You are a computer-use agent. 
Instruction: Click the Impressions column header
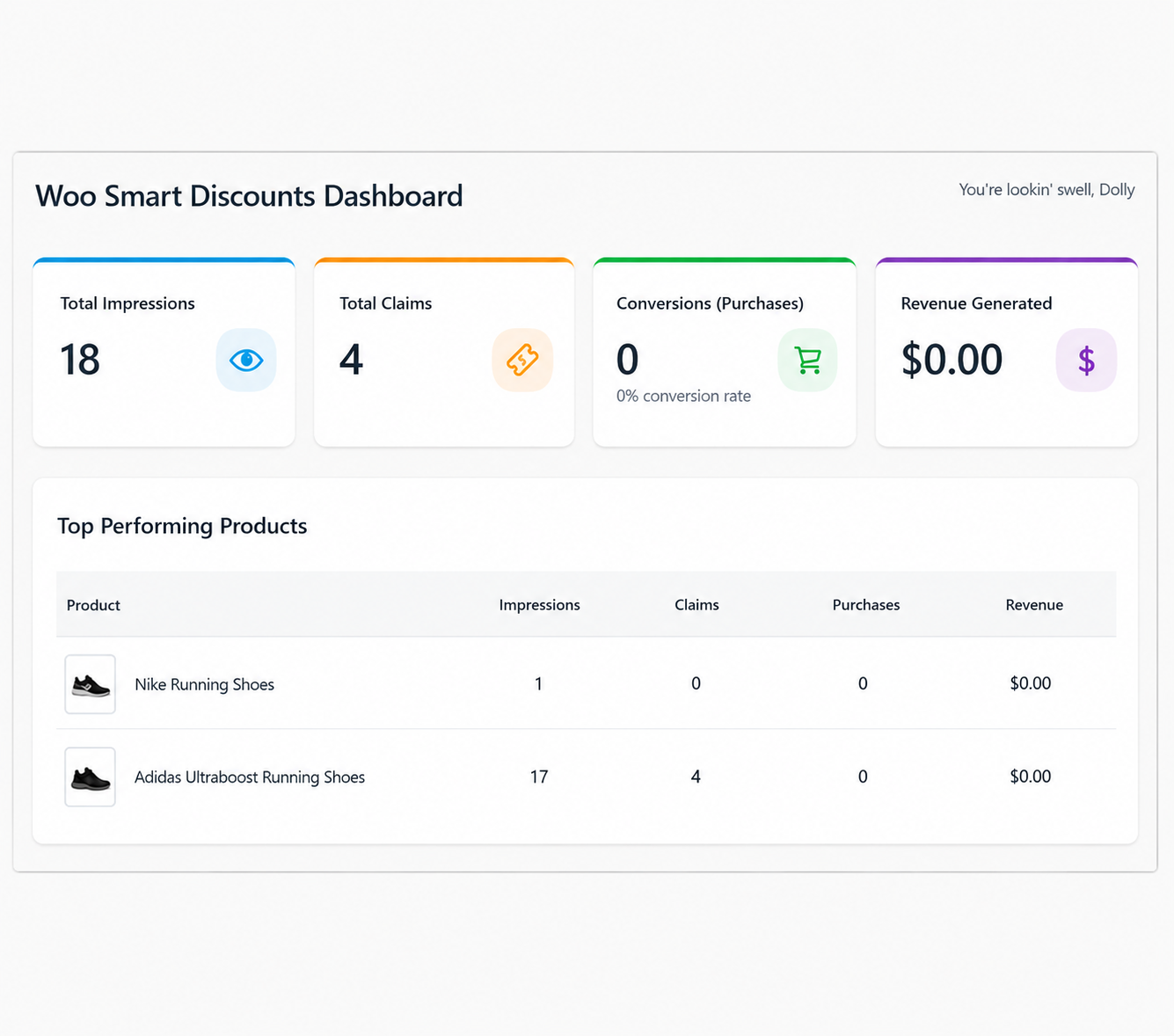539,605
